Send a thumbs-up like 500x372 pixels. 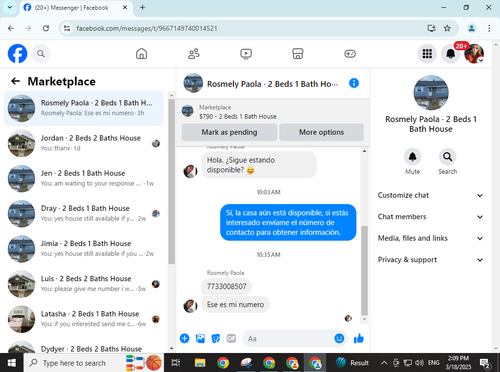coord(359,338)
